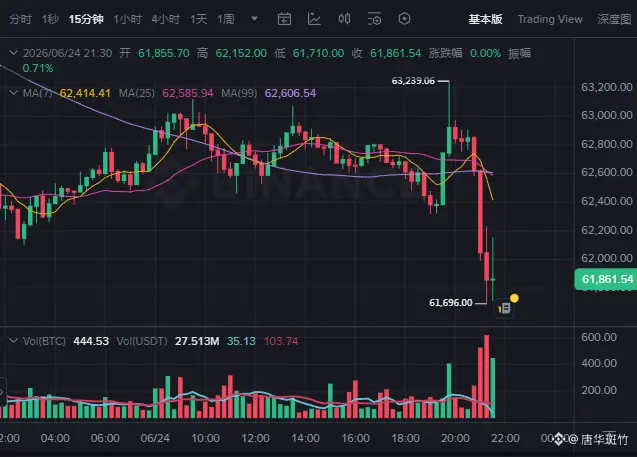Viewport: 637px width, 457px height.
Task: Select the 15分钟 interval
Action: (86, 19)
